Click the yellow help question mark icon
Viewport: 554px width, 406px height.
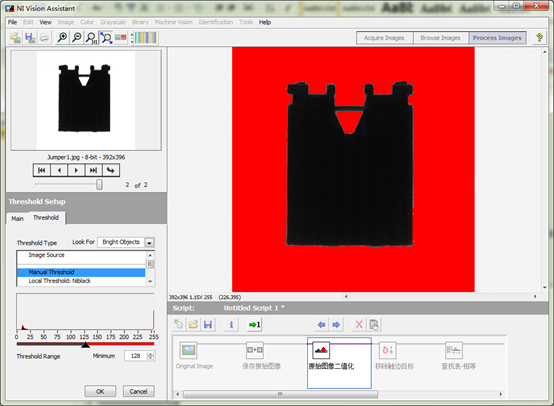539,37
